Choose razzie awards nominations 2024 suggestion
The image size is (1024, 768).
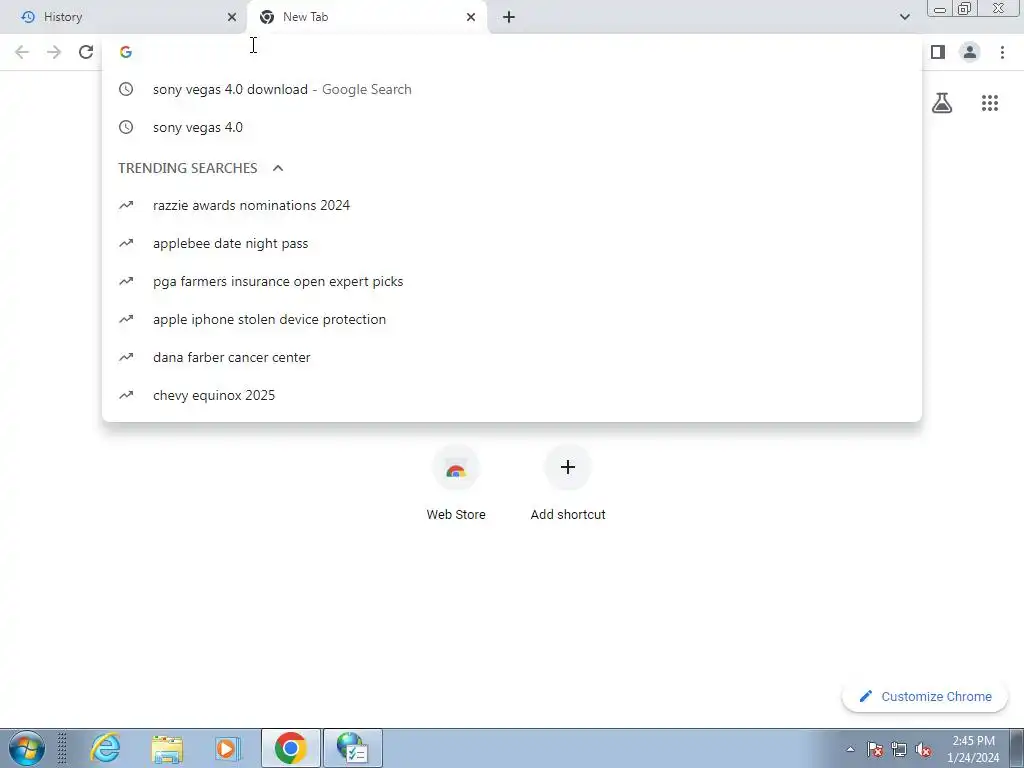[x=512, y=205]
